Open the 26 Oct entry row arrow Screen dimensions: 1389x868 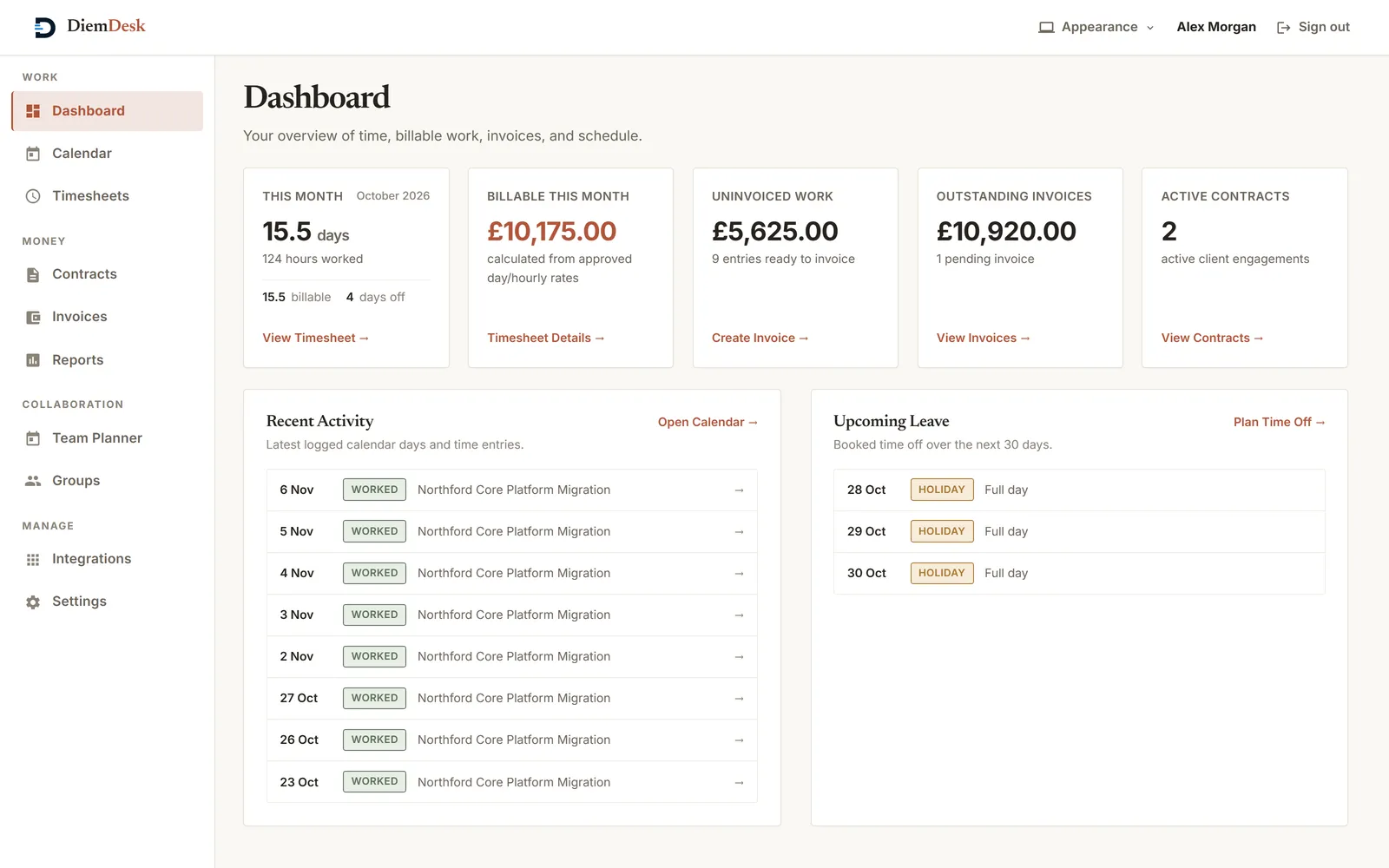point(739,740)
